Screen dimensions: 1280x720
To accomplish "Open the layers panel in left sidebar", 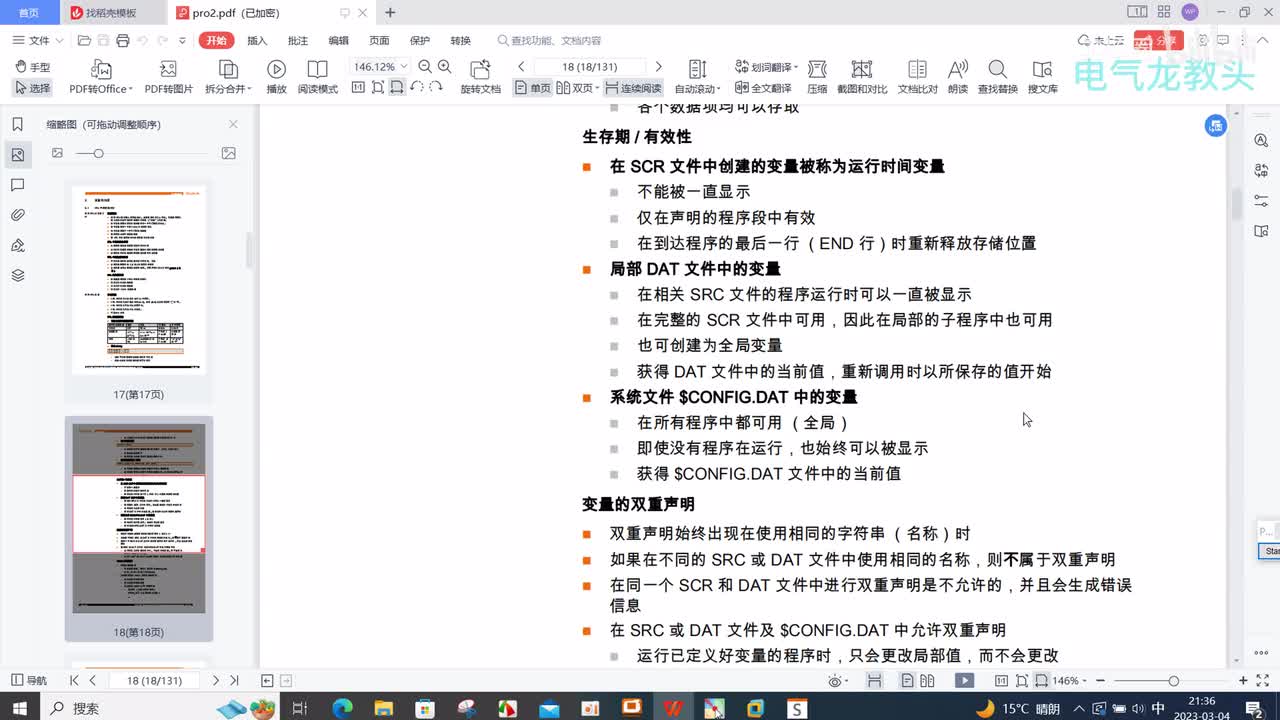I will pyautogui.click(x=17, y=275).
